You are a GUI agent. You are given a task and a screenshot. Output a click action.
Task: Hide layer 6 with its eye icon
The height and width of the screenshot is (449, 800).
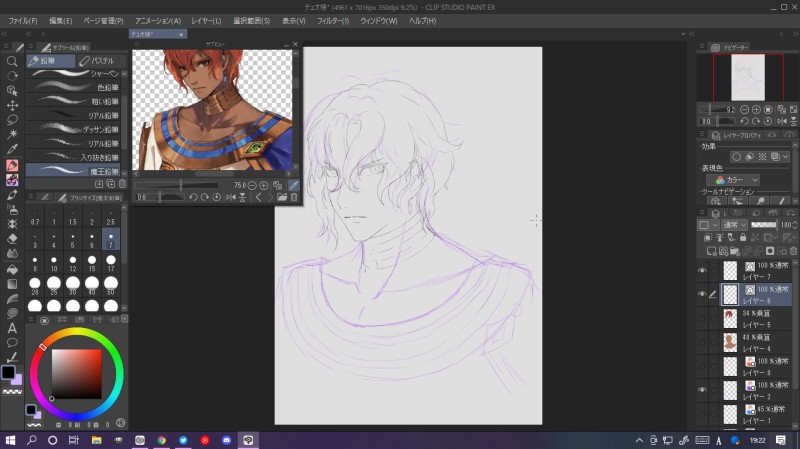click(702, 294)
